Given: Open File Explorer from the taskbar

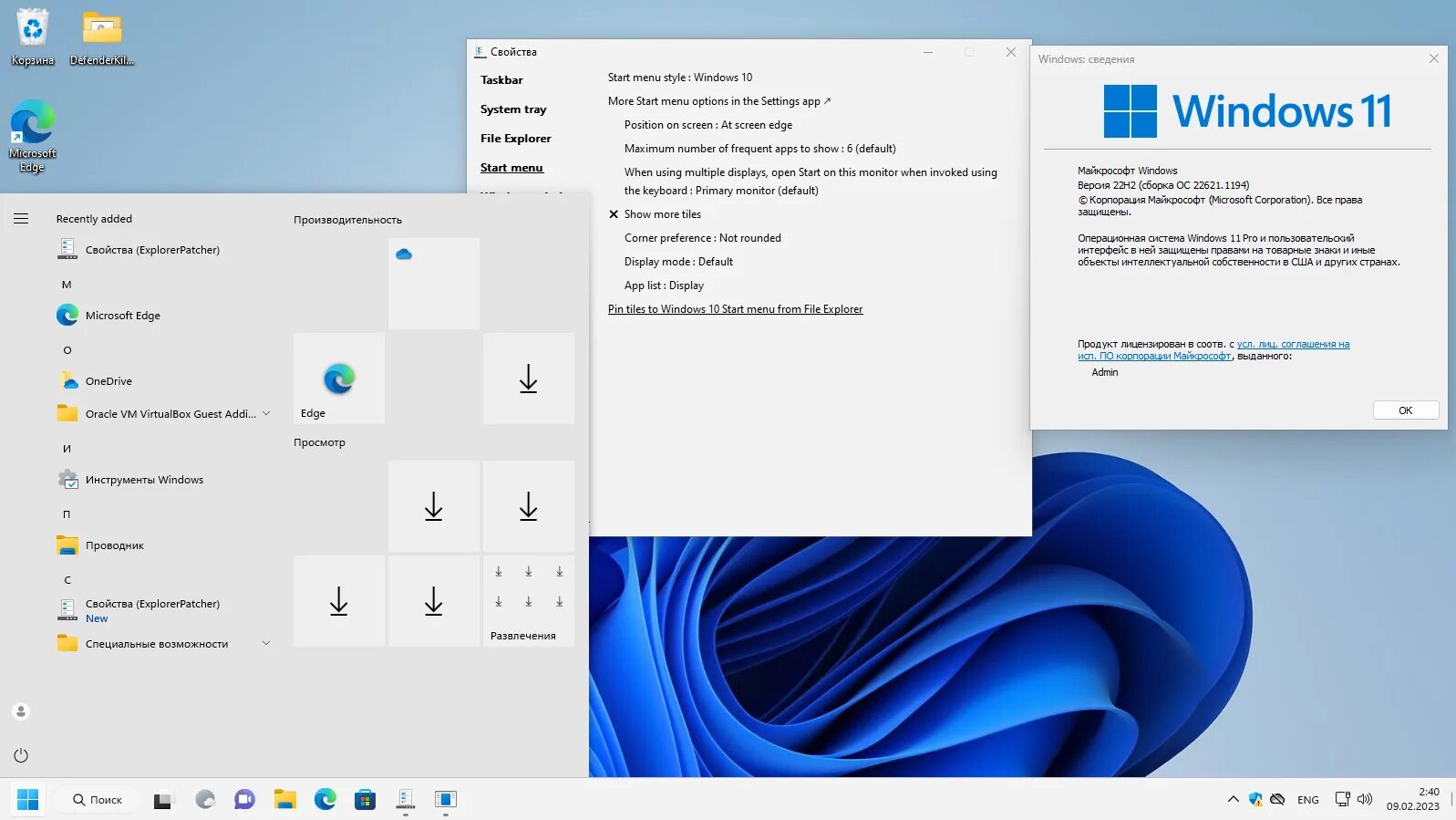Looking at the screenshot, I should pyautogui.click(x=285, y=800).
